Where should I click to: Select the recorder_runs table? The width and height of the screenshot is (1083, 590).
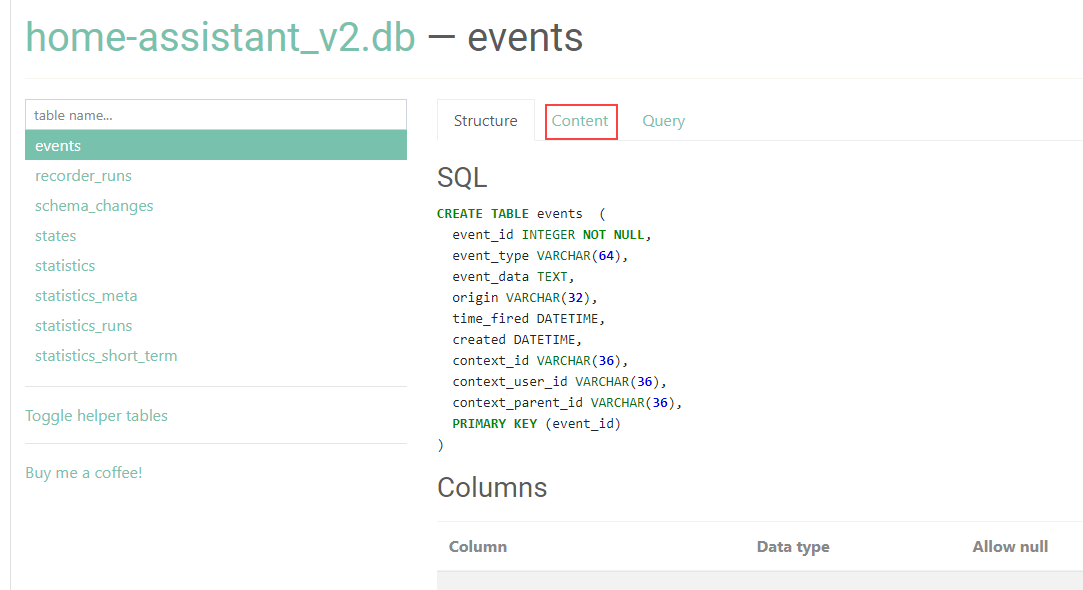(83, 175)
